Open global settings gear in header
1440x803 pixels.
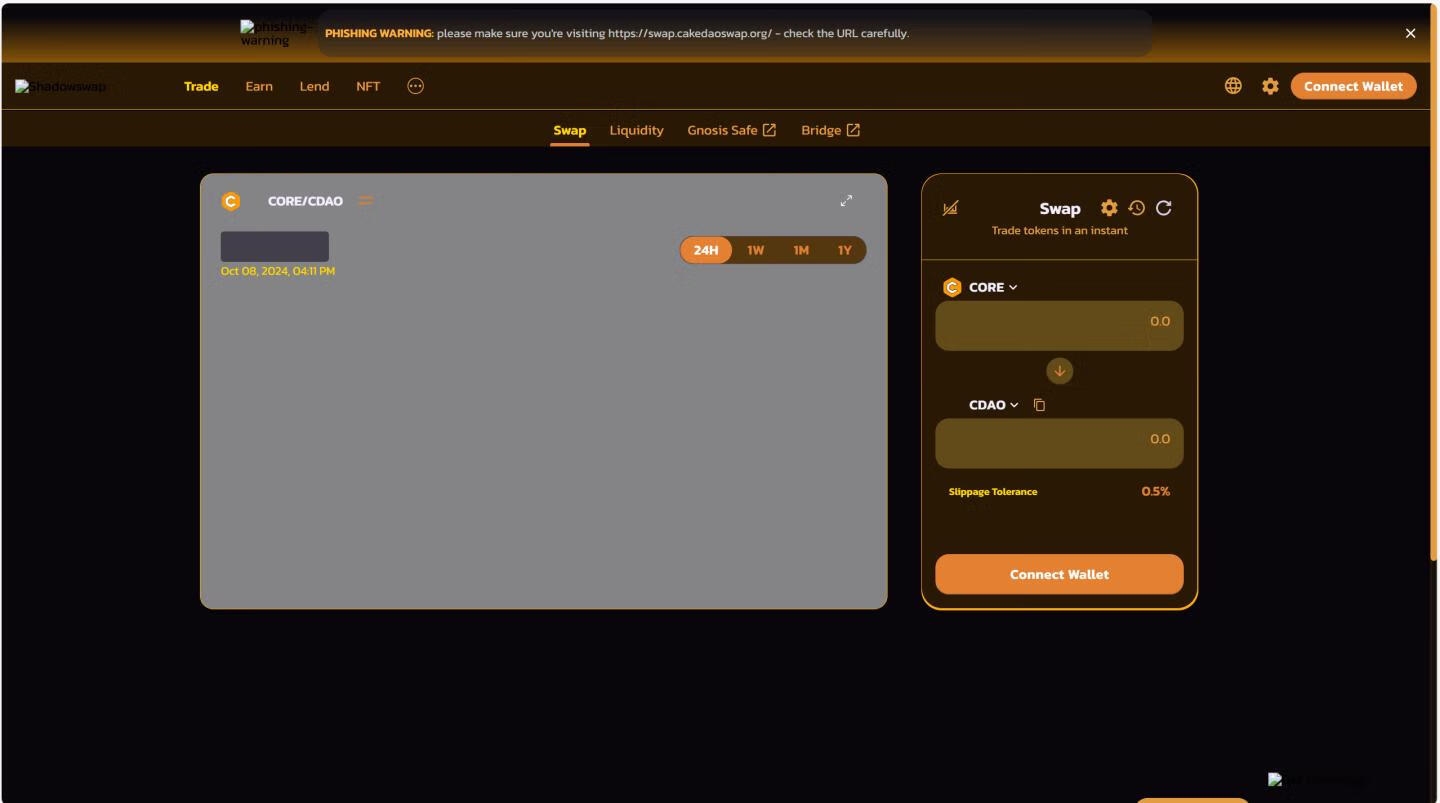(x=1270, y=86)
